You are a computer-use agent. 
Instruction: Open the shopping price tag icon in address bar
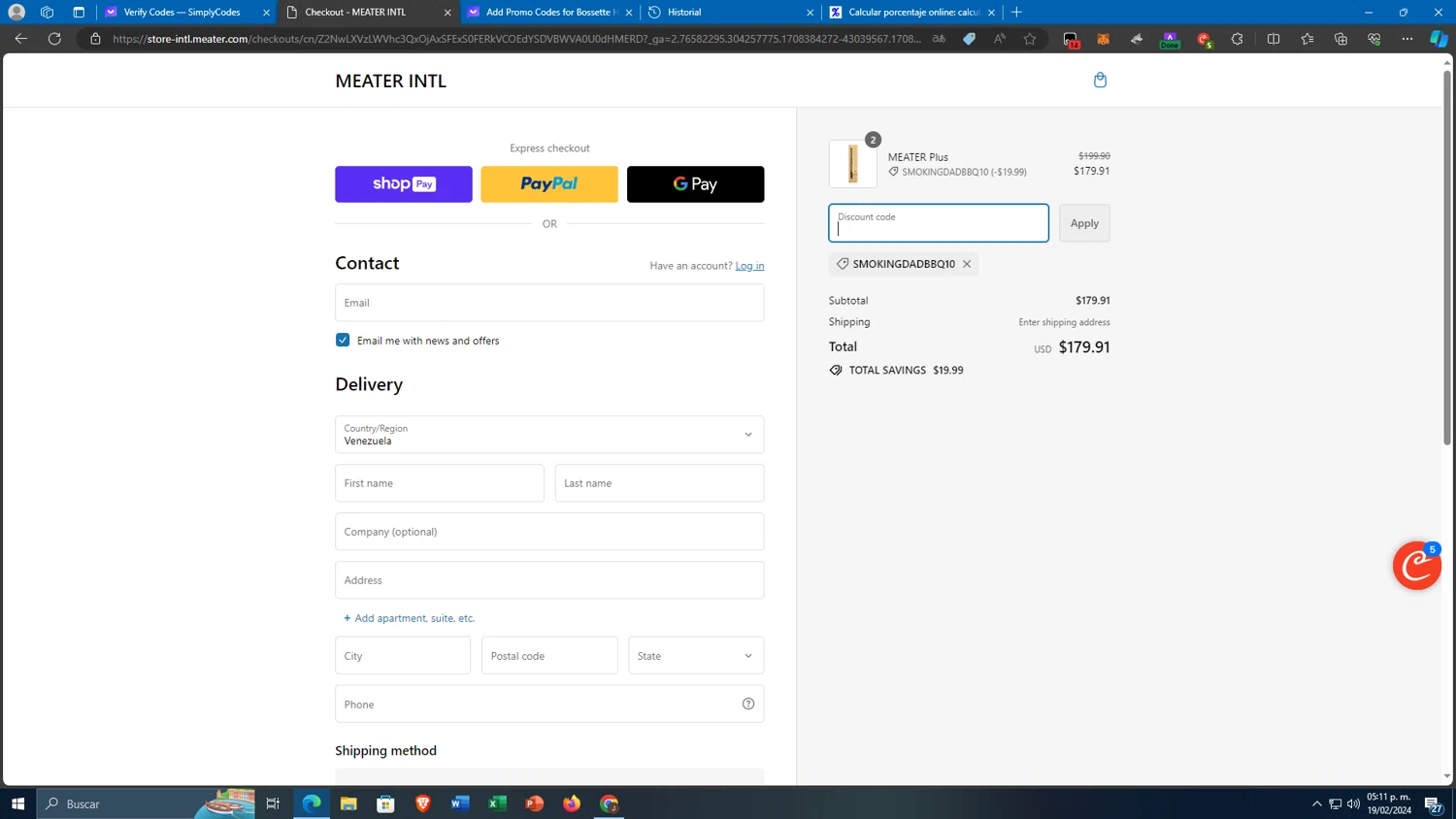coord(969,39)
